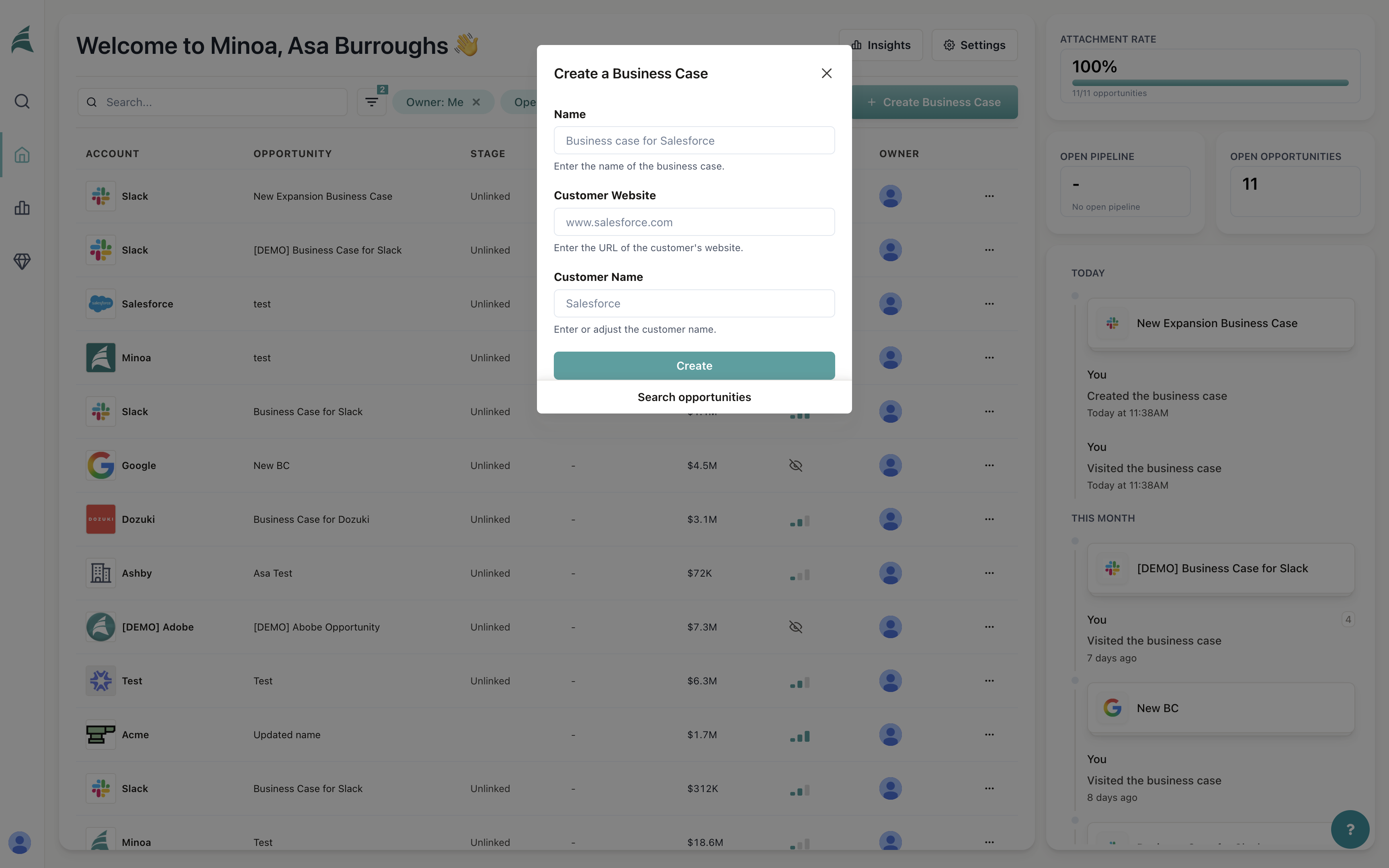This screenshot has height=868, width=1389.
Task: Open the search icon in the sidebar
Action: tap(22, 102)
